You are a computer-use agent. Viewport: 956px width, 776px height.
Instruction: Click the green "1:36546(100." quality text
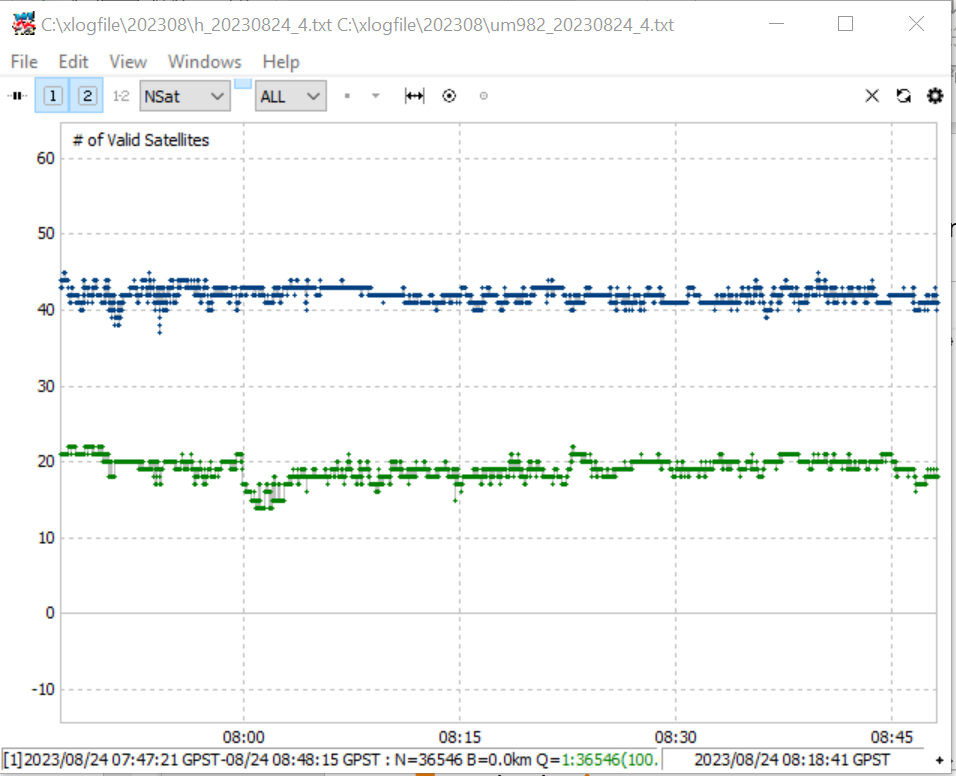[x=610, y=760]
